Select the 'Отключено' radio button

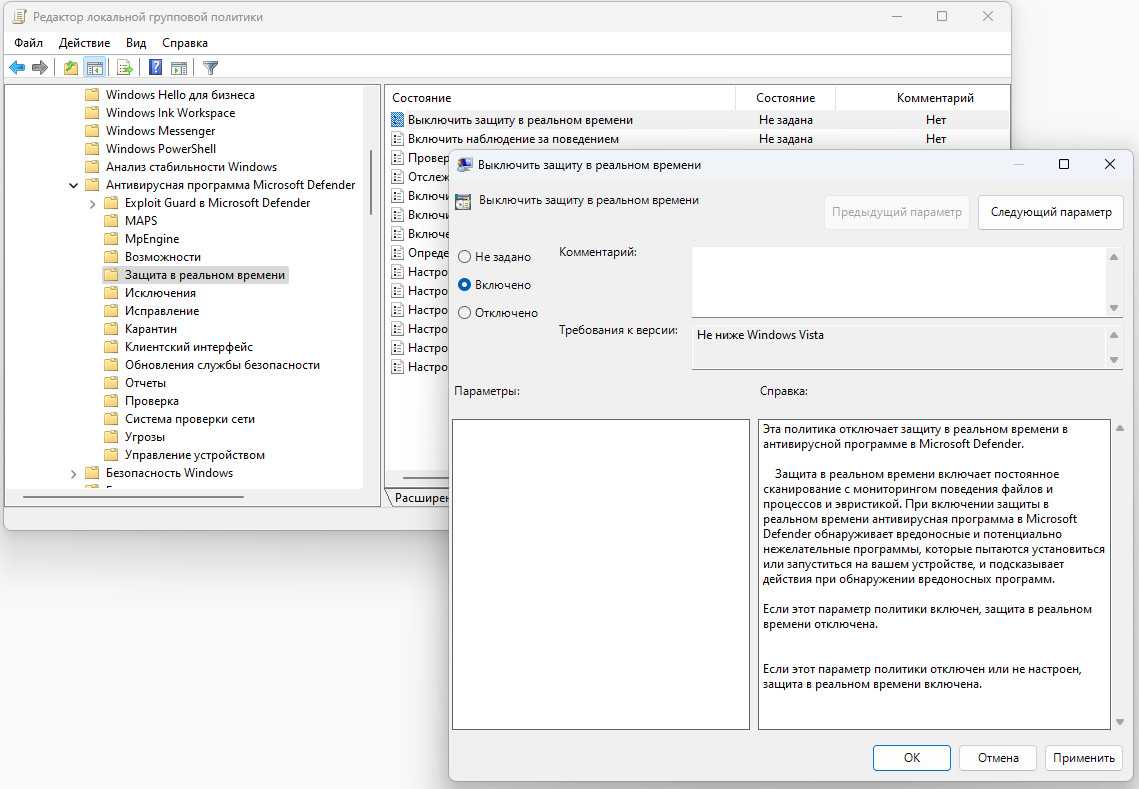[465, 313]
